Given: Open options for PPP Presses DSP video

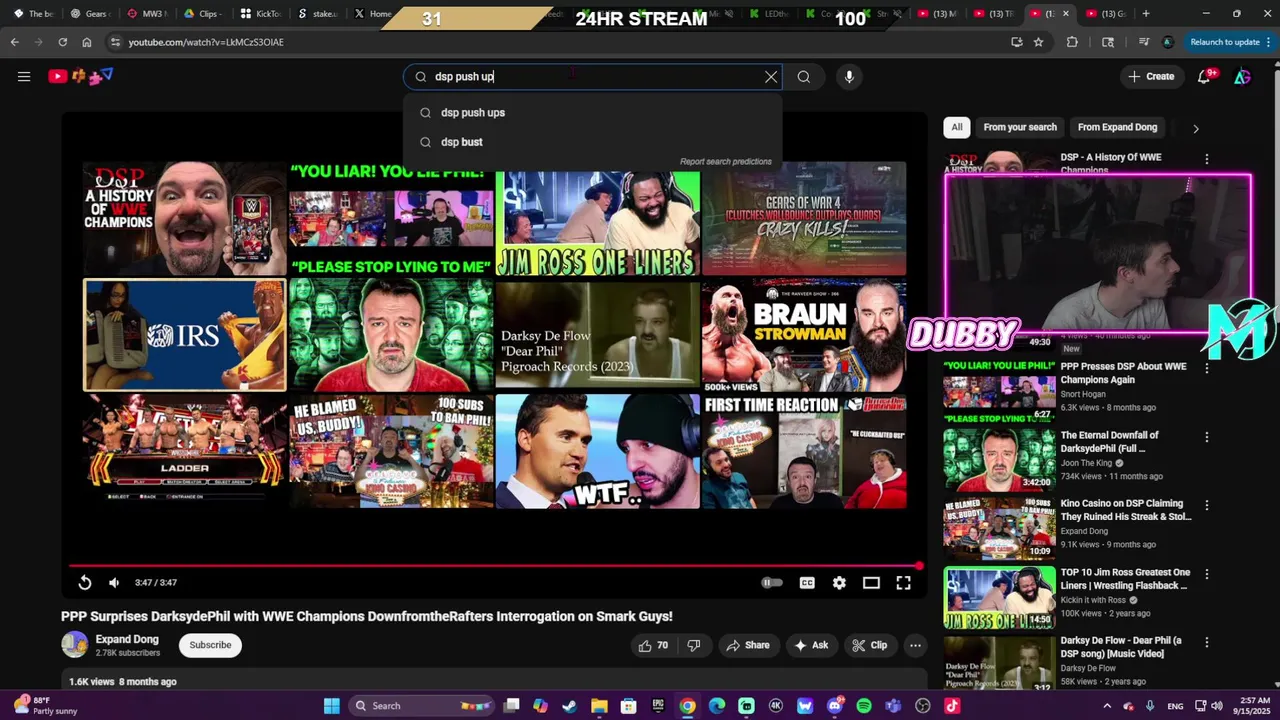Looking at the screenshot, I should (1207, 368).
